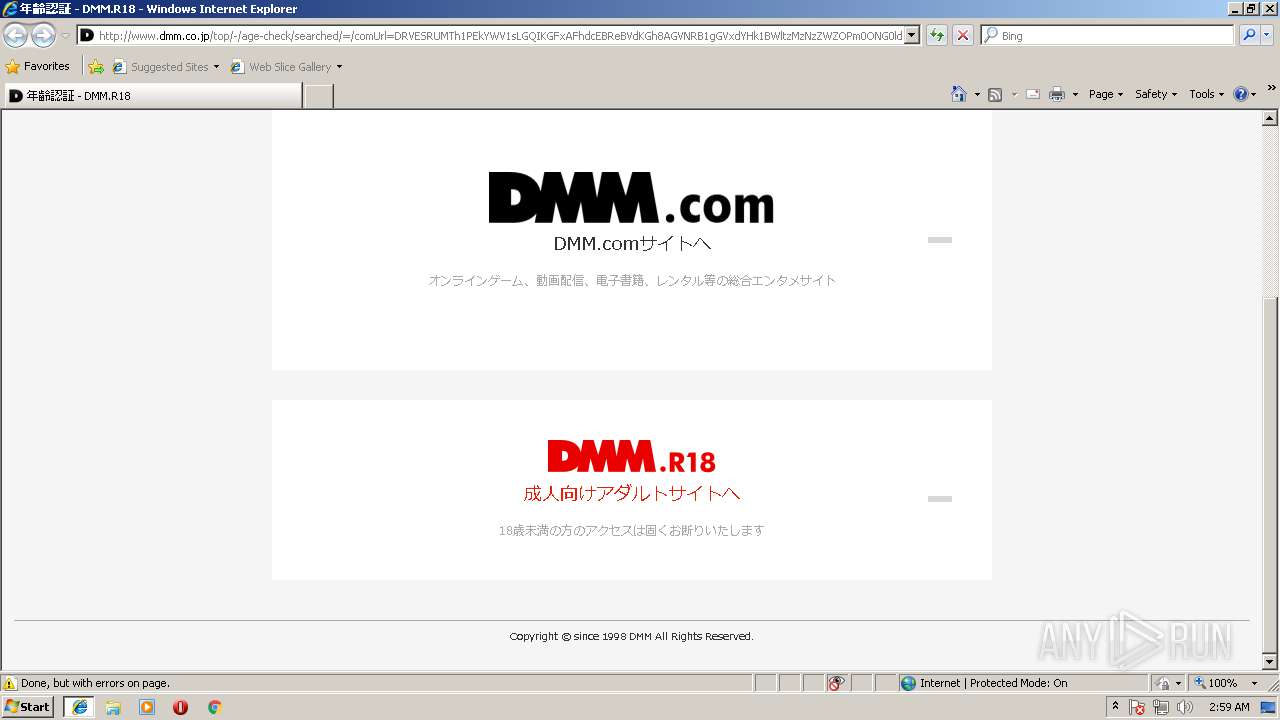Click the address bar URL field
The width and height of the screenshot is (1280, 720).
[490, 36]
